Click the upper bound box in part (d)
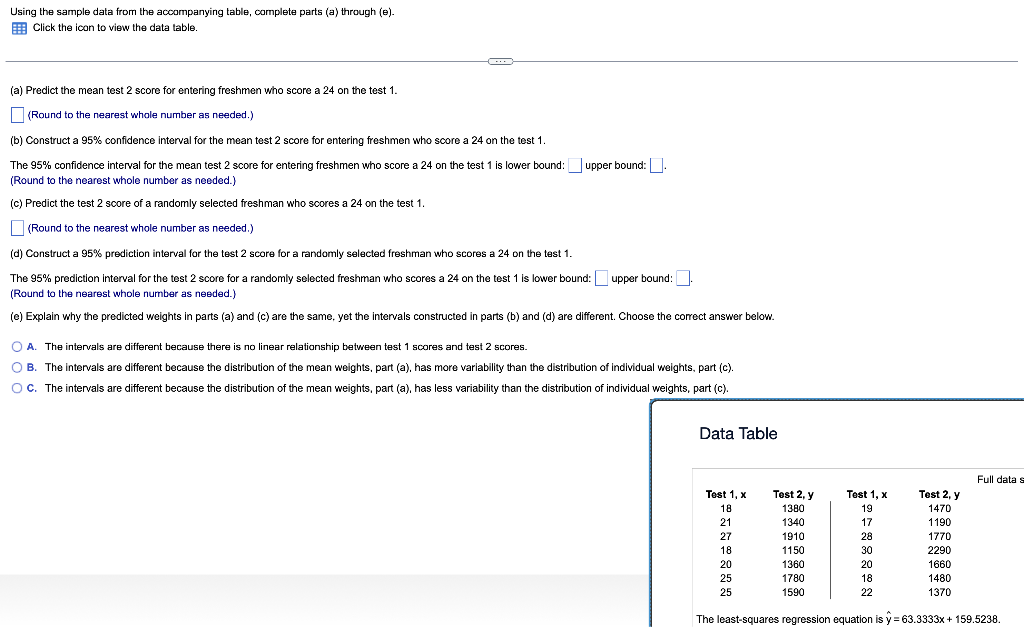1024x628 pixels. click(681, 277)
